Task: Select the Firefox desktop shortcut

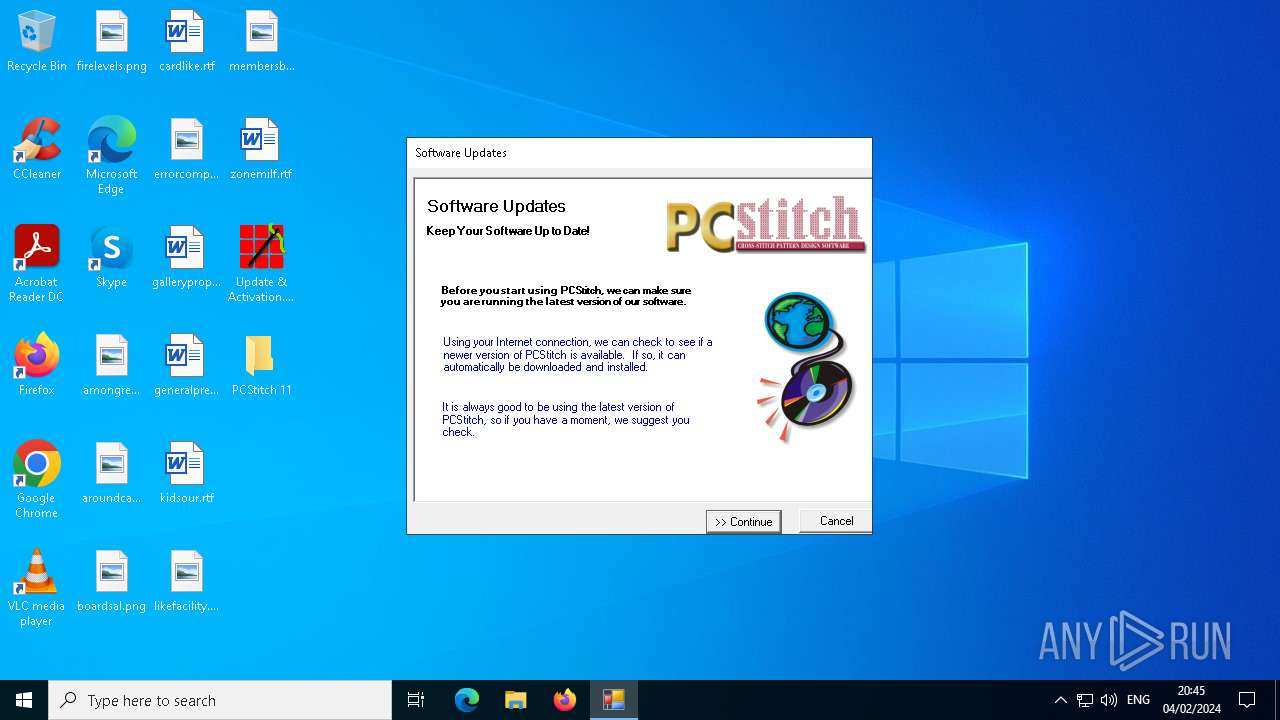Action: tap(37, 366)
